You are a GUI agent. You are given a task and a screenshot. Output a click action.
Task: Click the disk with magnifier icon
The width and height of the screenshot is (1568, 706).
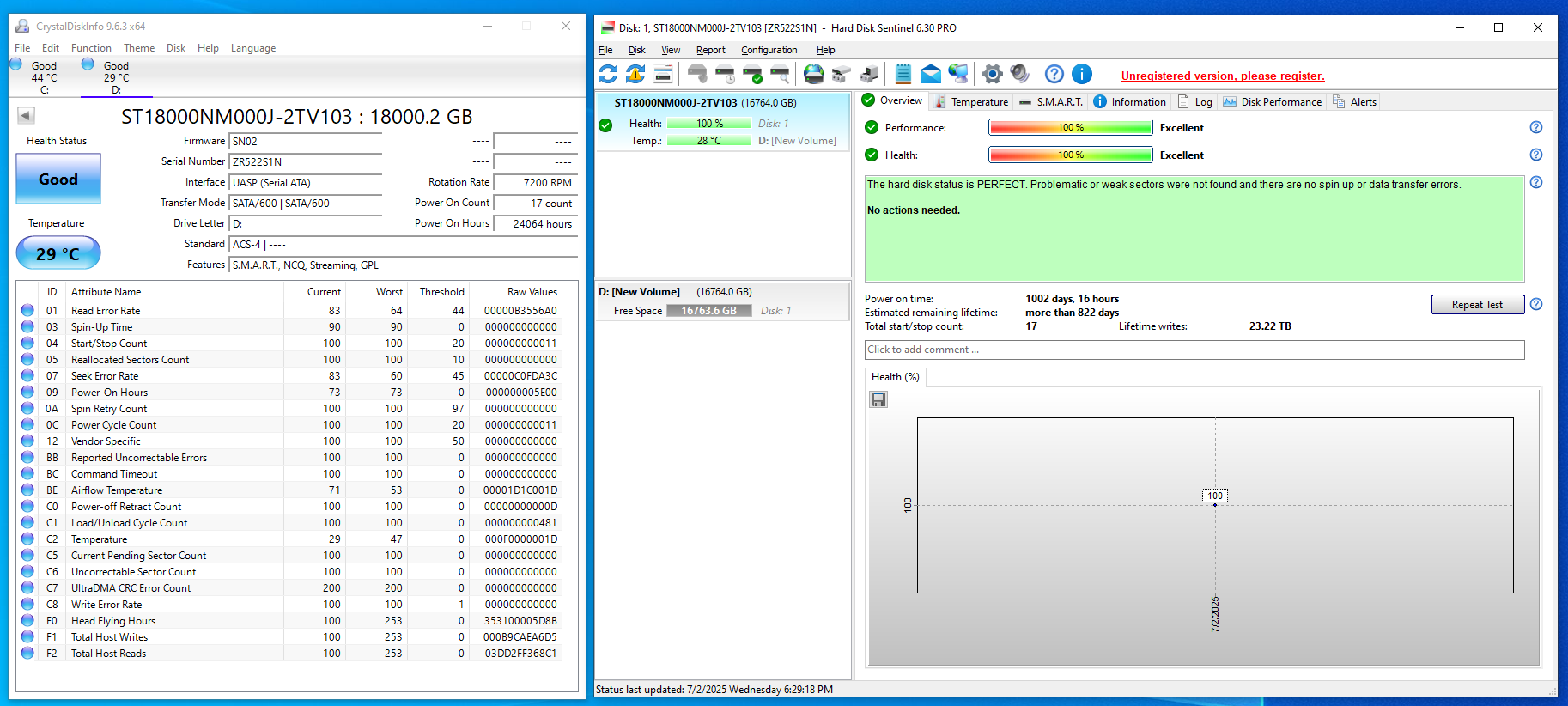pyautogui.click(x=780, y=74)
